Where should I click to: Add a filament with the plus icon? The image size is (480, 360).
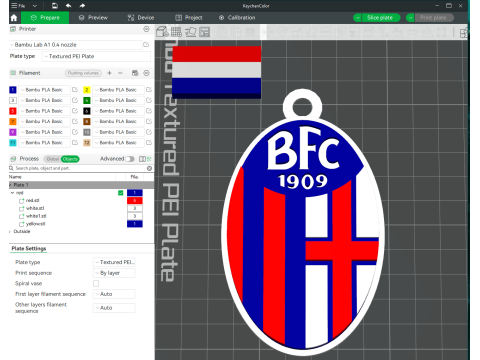tap(109, 73)
